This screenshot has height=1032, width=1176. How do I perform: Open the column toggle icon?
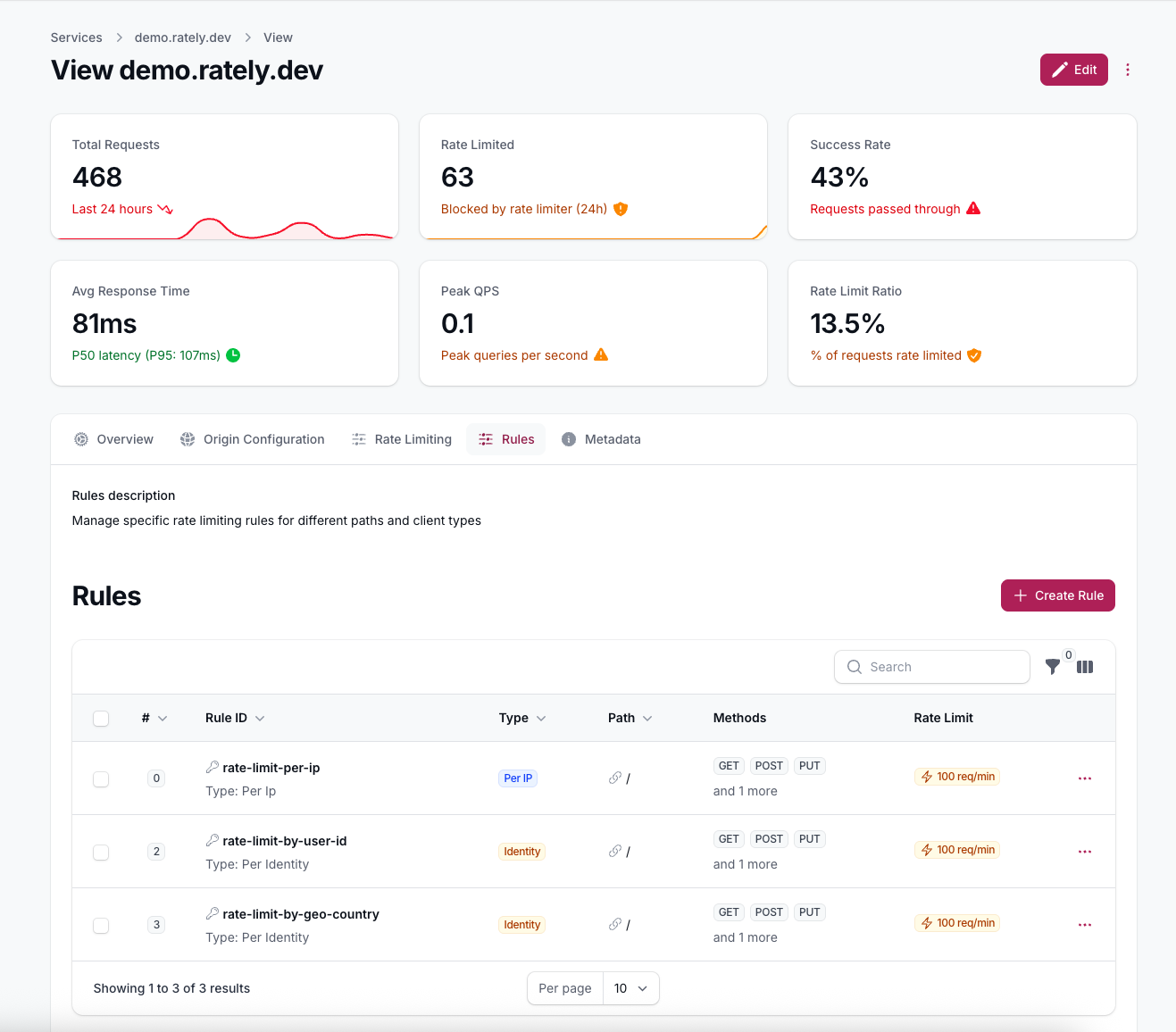click(1085, 667)
